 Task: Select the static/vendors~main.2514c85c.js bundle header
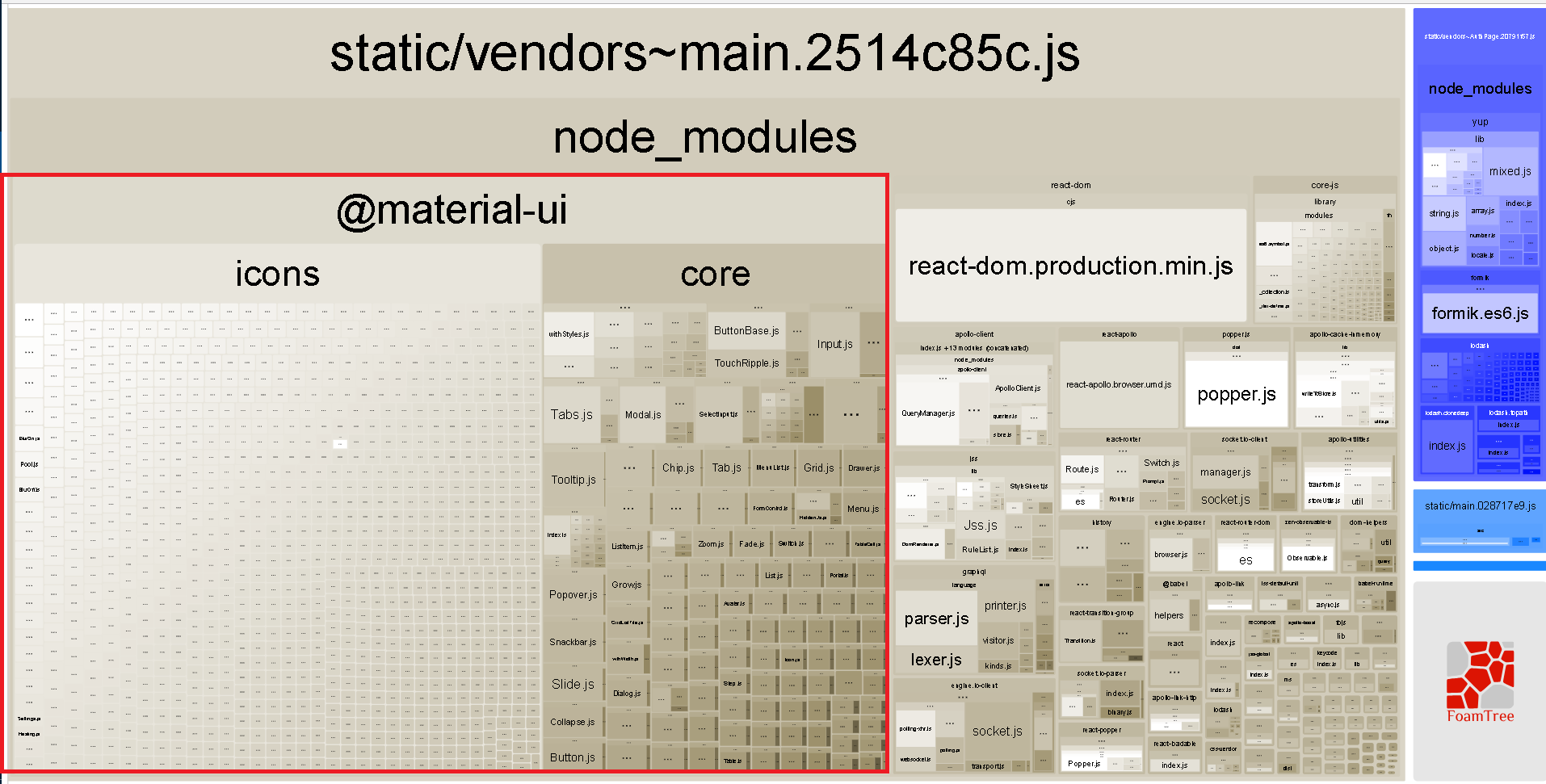(x=704, y=53)
